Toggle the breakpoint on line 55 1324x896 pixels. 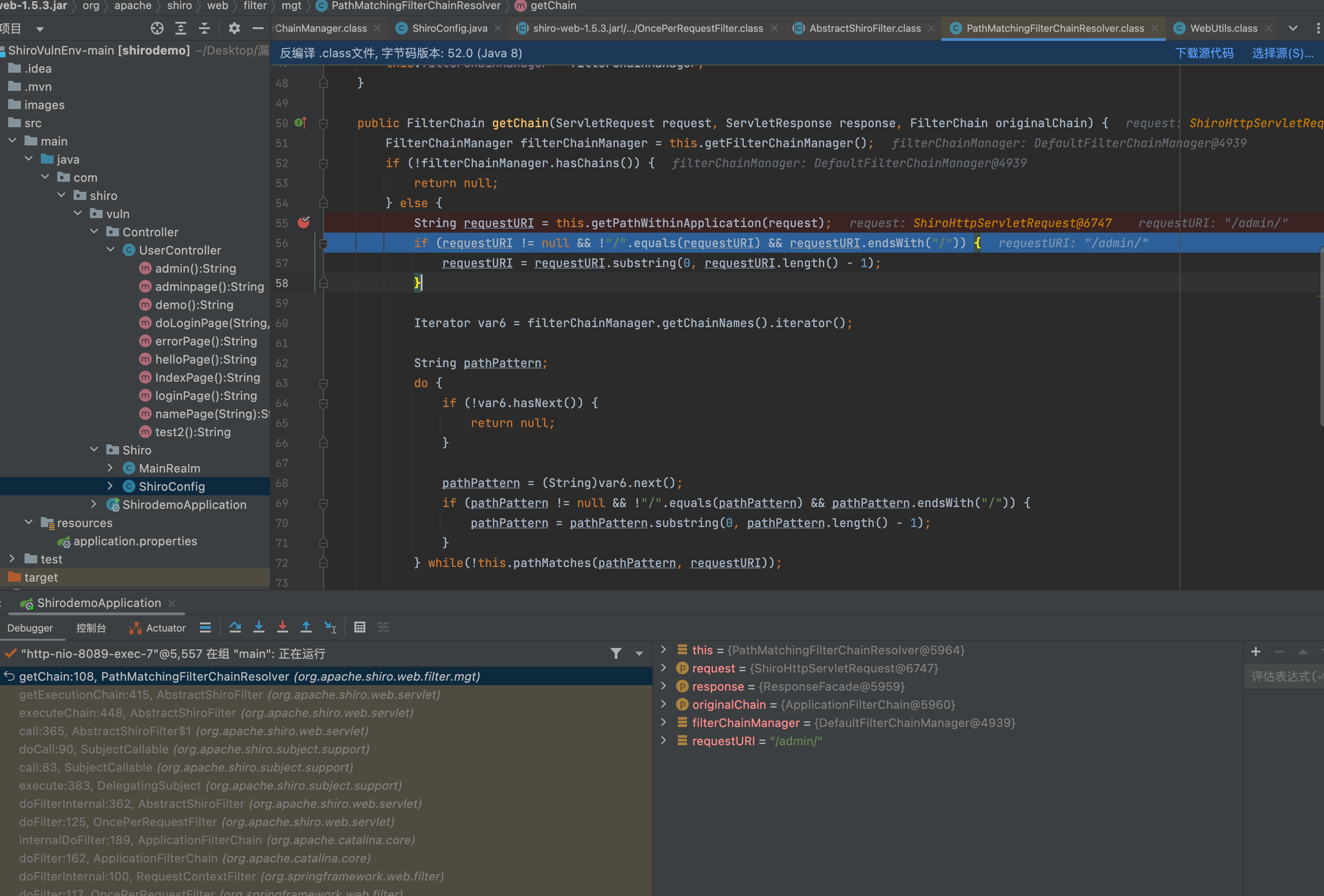click(304, 223)
